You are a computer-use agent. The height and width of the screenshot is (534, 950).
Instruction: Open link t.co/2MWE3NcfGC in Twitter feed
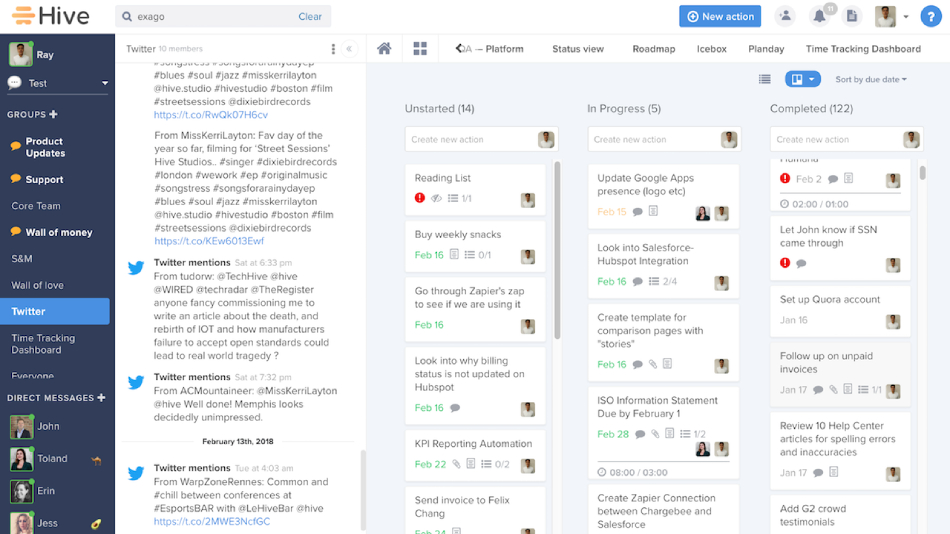pyautogui.click(x=212, y=521)
